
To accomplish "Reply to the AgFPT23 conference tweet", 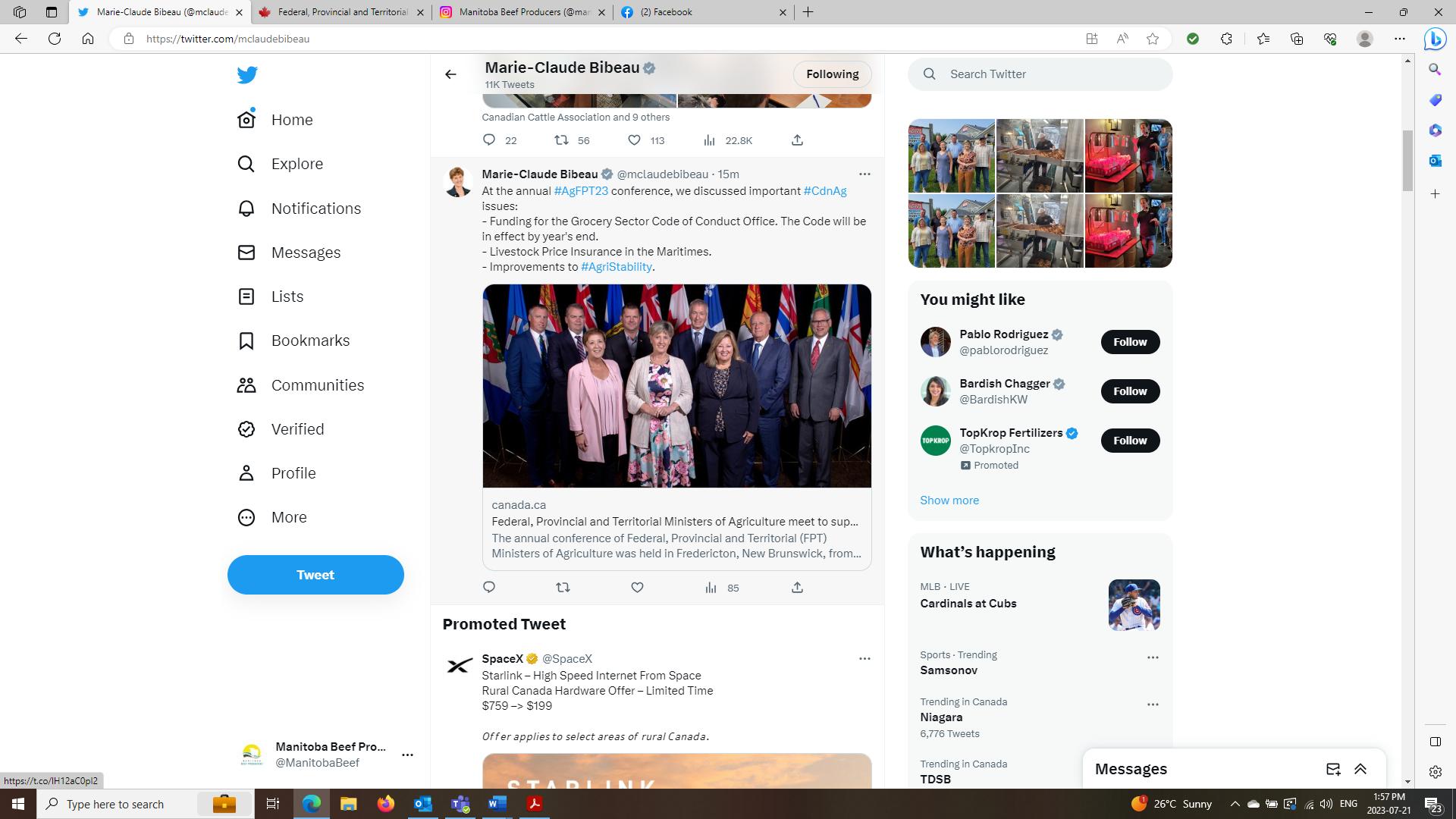I will click(x=489, y=587).
